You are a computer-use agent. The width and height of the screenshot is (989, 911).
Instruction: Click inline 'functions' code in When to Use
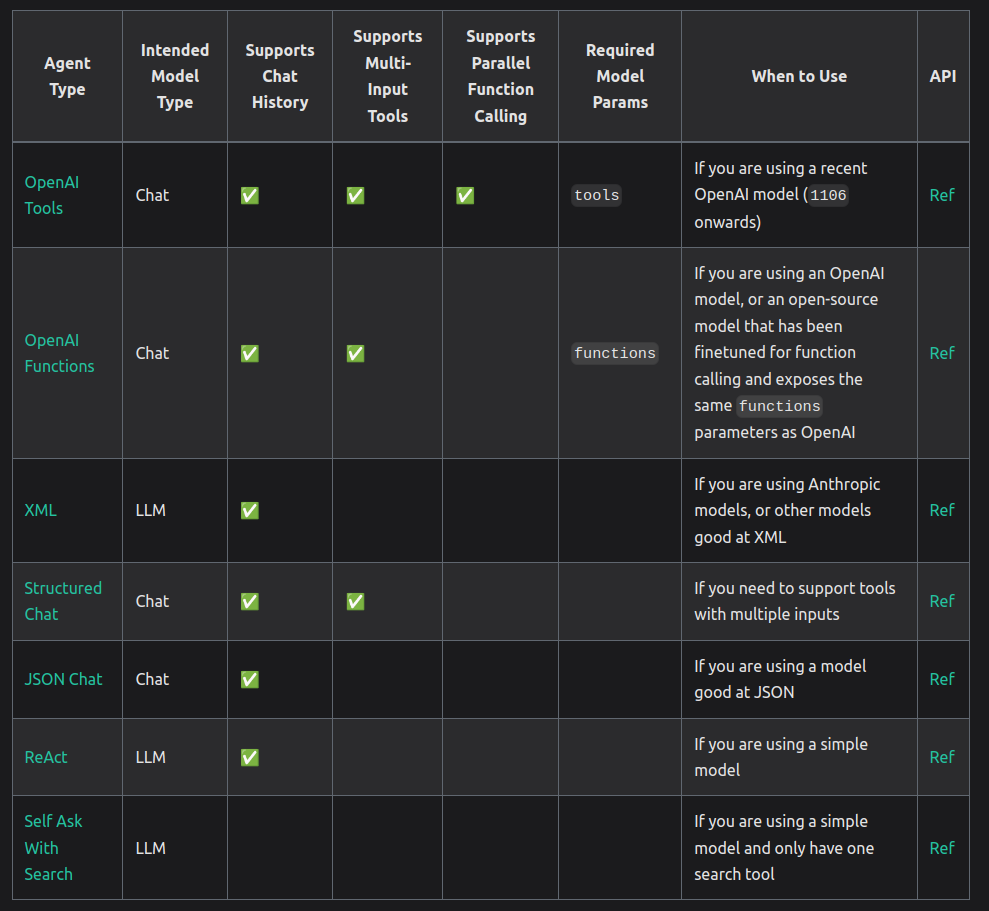coord(780,406)
